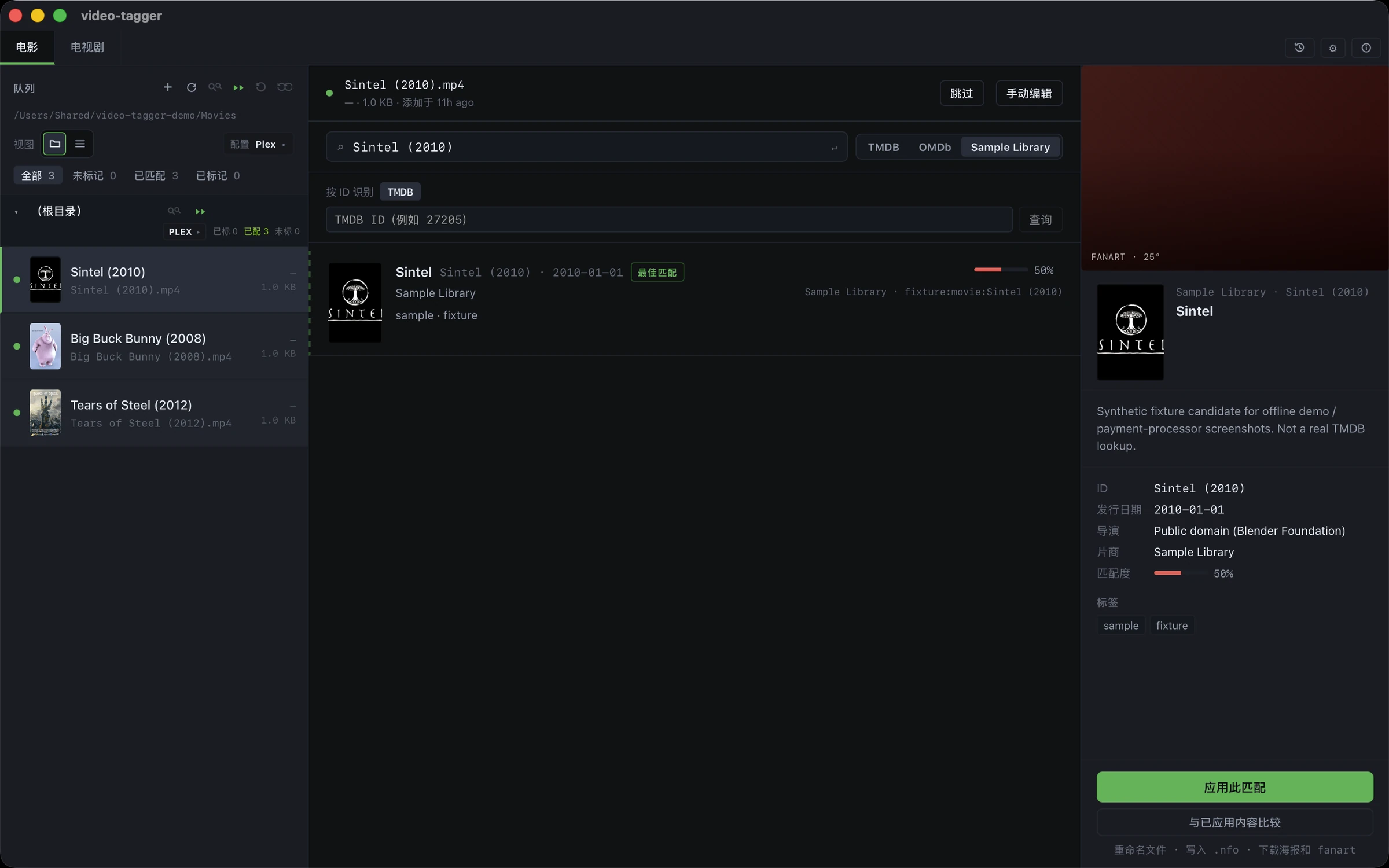Click the search magnifier icon in the search box
Image resolution: width=1389 pixels, height=868 pixels.
click(x=340, y=147)
